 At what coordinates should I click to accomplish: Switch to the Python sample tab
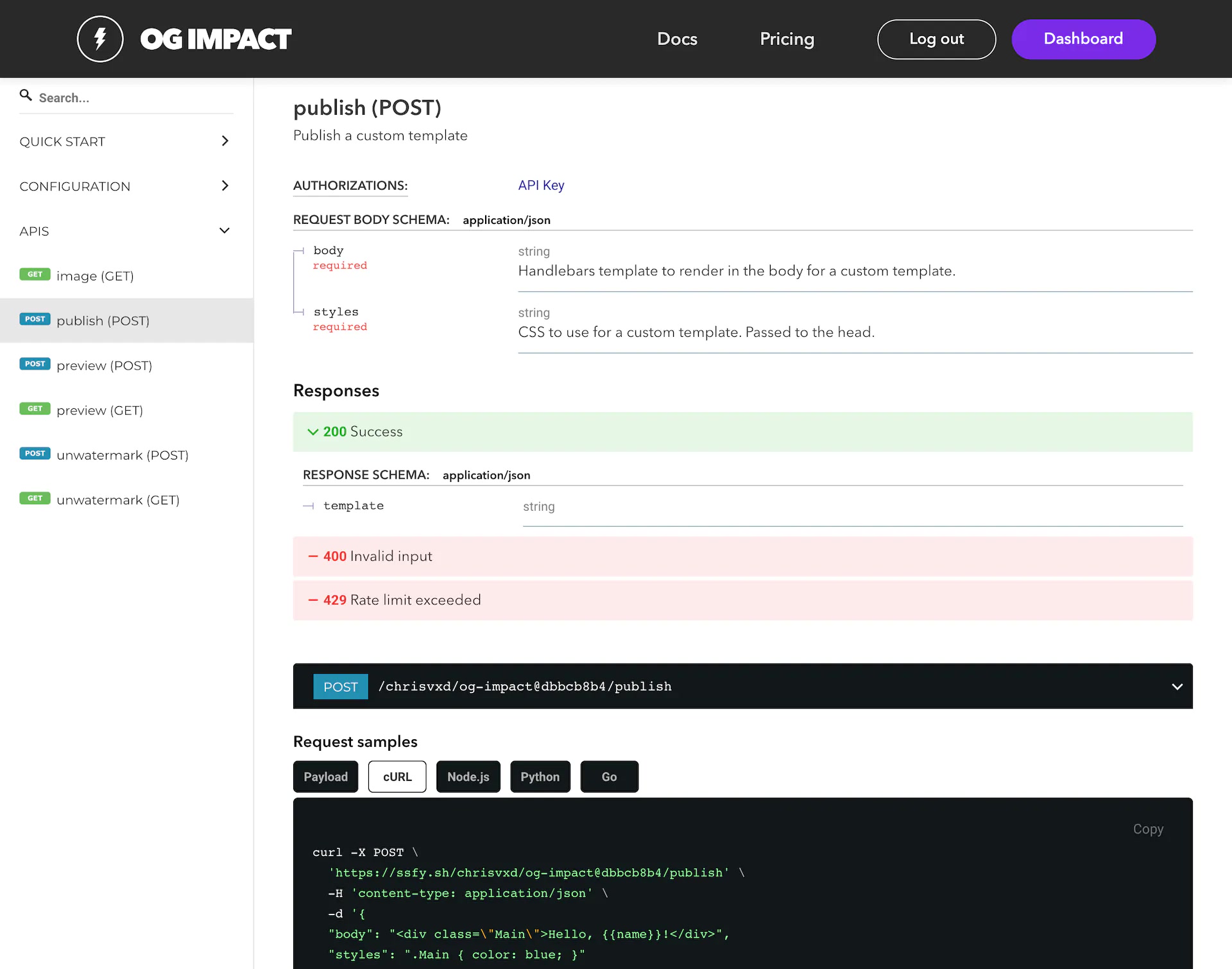coord(540,777)
